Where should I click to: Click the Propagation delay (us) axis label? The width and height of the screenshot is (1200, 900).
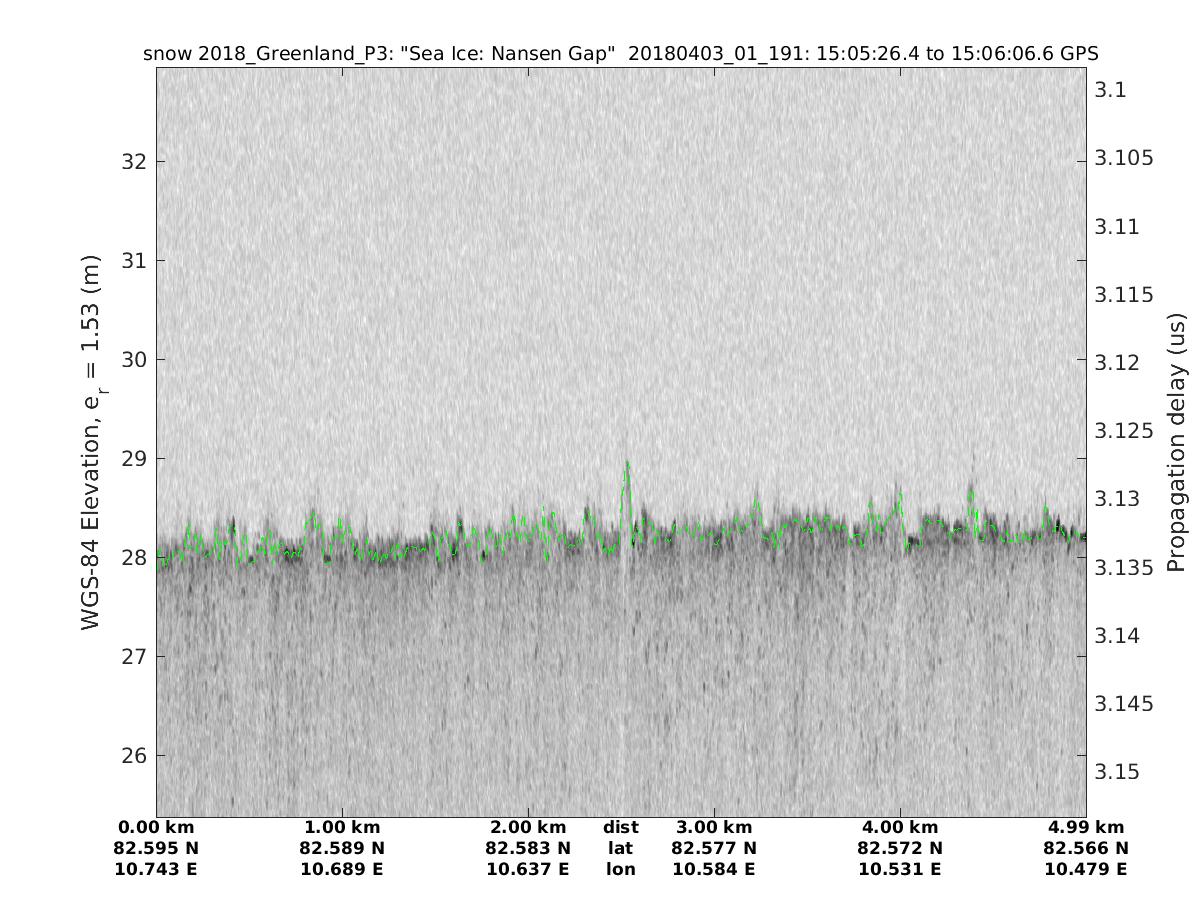(1176, 441)
